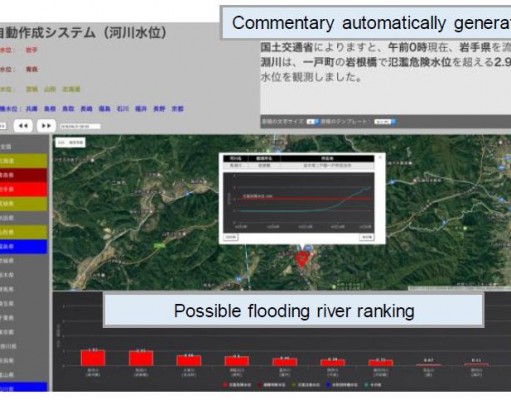Screen dimensions: 511x400
Task: Click the fast-forward time step button
Action: point(46,126)
